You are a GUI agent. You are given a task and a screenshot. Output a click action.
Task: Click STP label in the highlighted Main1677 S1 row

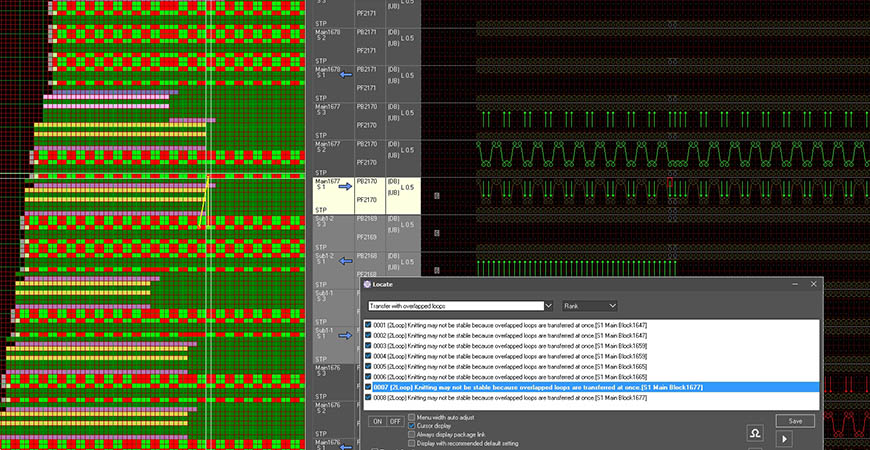tap(320, 210)
